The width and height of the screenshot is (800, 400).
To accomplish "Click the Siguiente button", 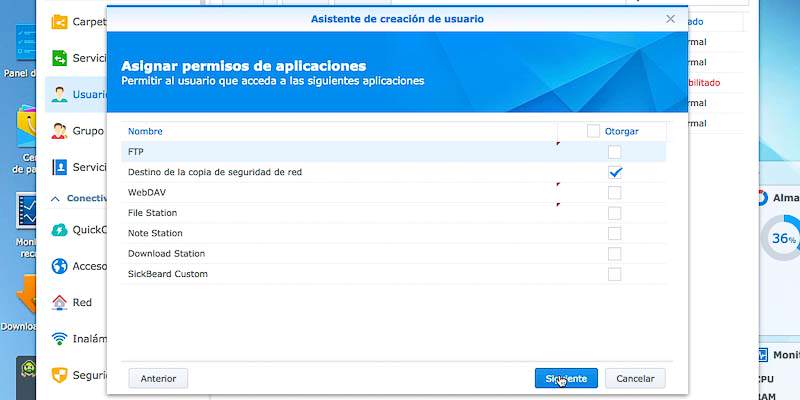I will [566, 379].
